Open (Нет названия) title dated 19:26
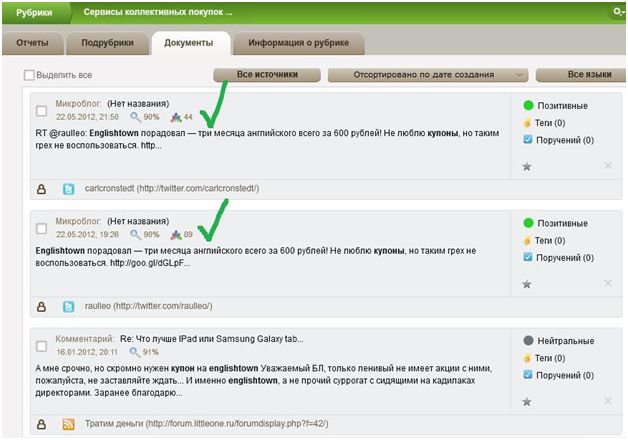 pyautogui.click(x=138, y=221)
